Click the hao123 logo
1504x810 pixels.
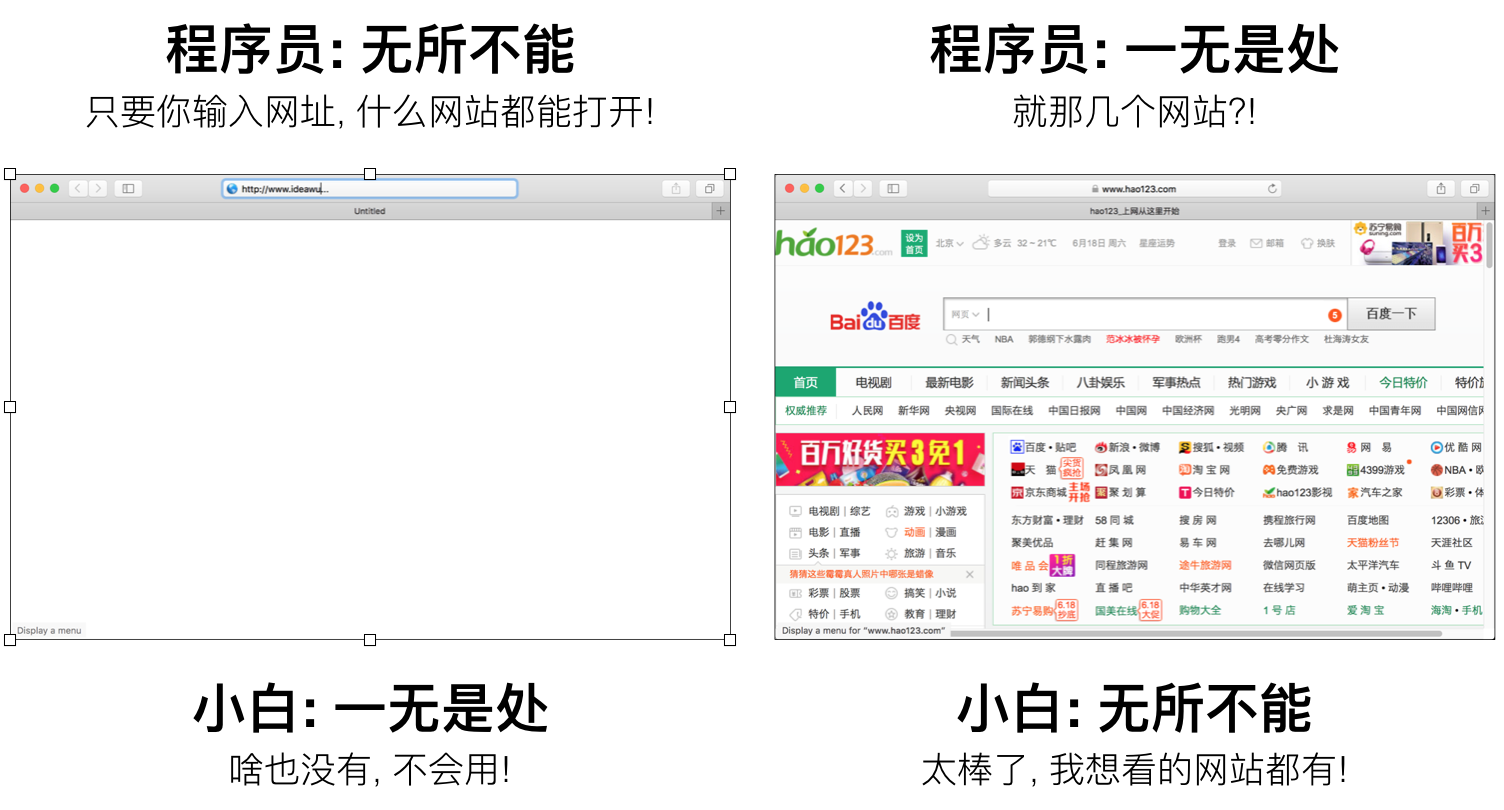tap(834, 243)
